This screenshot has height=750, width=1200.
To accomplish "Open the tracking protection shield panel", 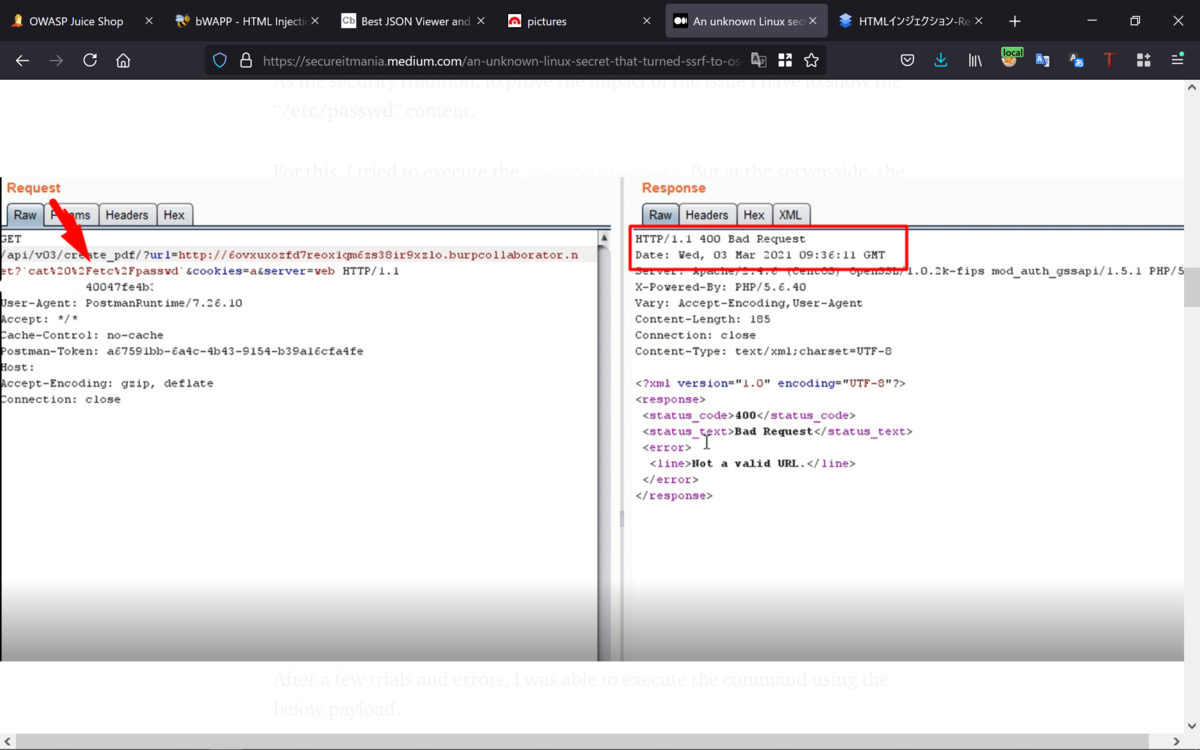I will click(220, 61).
